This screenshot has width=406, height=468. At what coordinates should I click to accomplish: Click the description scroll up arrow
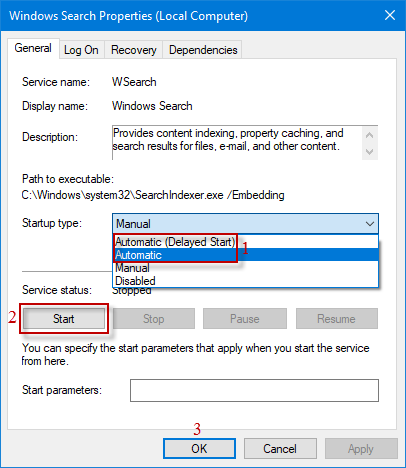pos(369,135)
